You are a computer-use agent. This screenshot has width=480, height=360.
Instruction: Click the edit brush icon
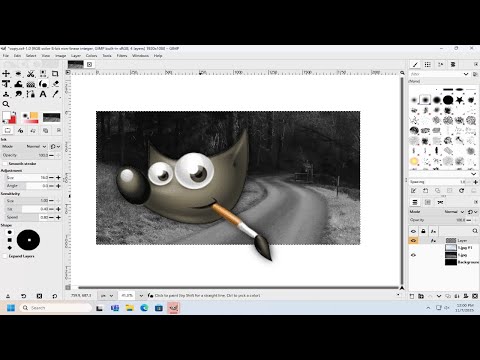[414, 191]
